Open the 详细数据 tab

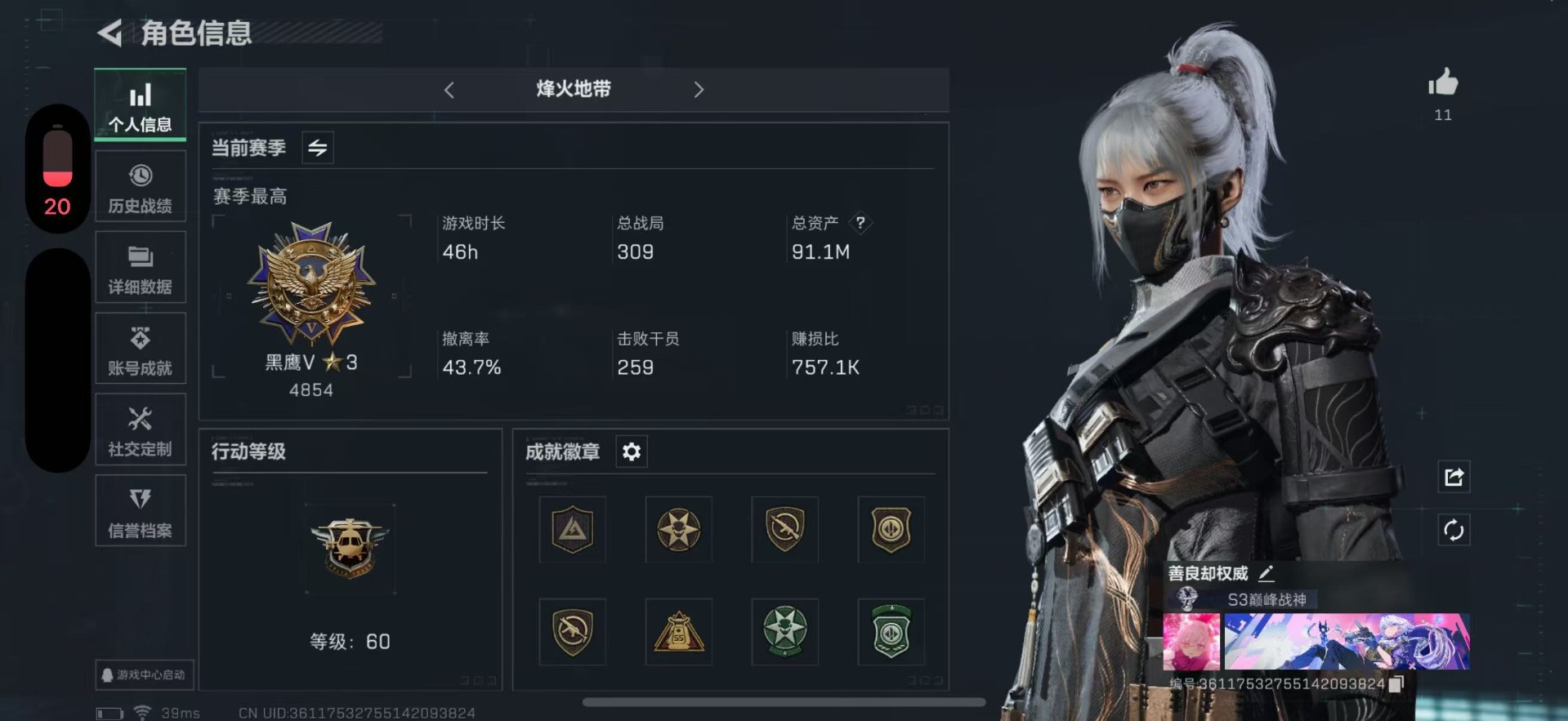coord(141,268)
